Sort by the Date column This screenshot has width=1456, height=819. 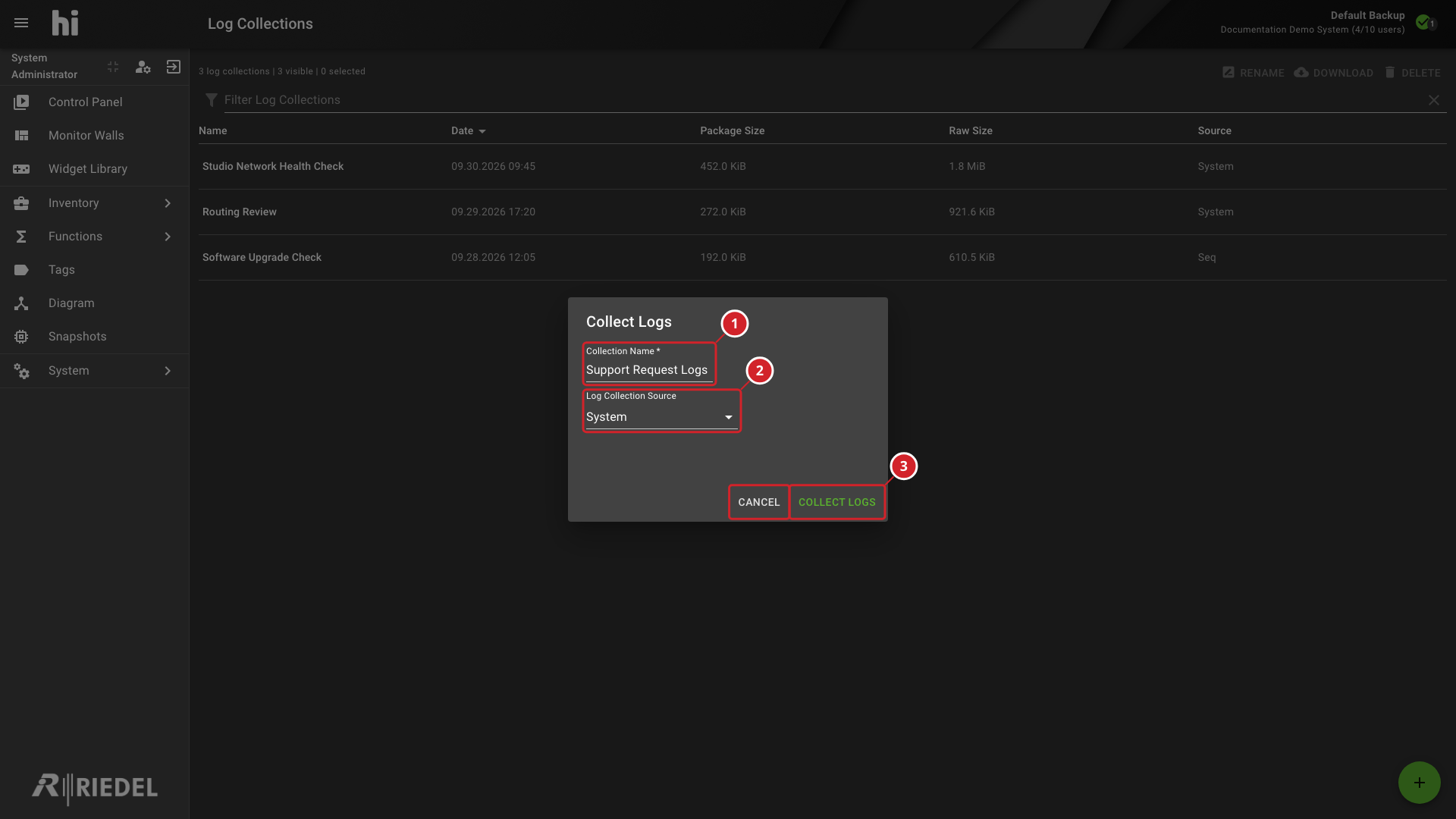[x=468, y=131]
